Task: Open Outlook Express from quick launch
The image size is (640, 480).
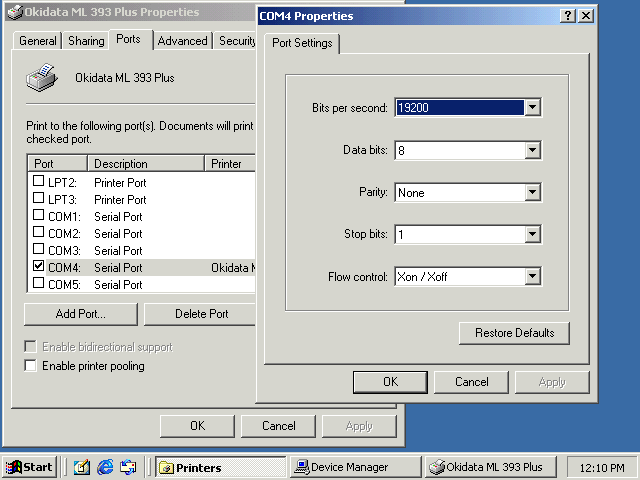Action: click(127, 467)
